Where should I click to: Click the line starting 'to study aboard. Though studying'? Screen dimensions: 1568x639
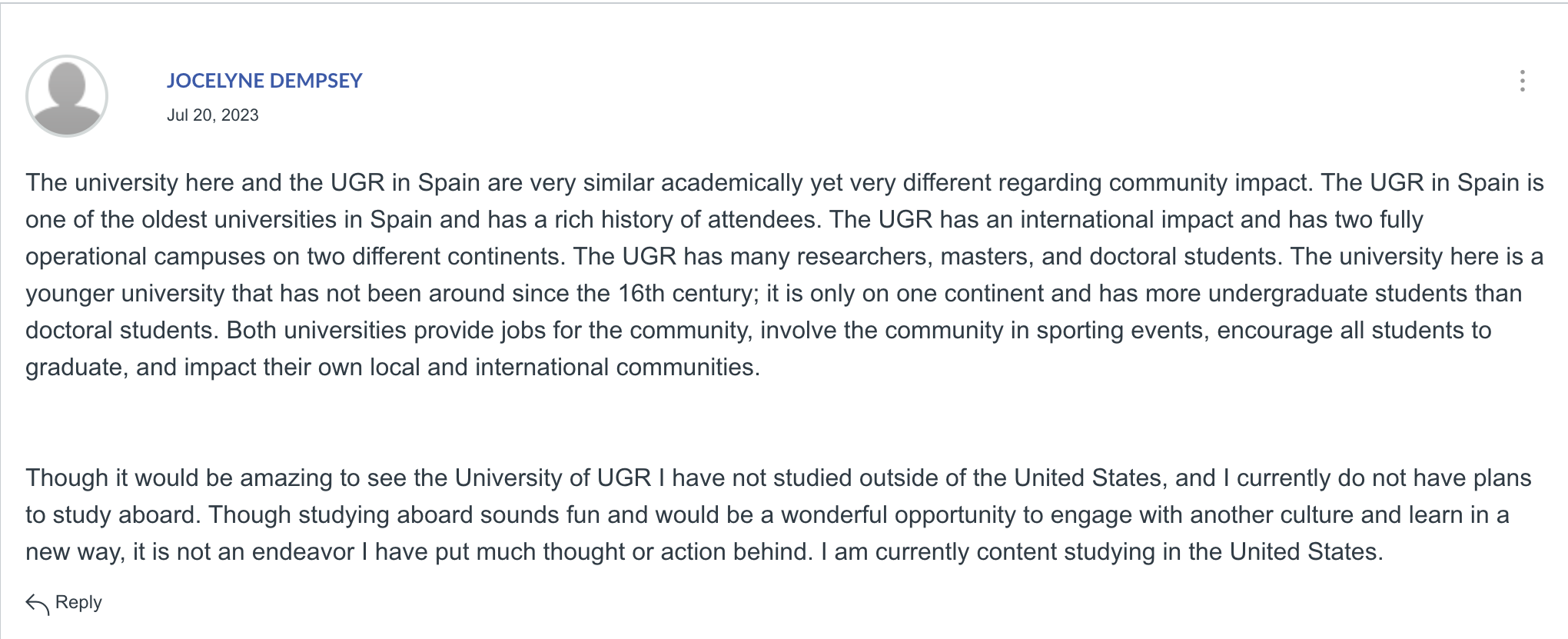pos(767,514)
